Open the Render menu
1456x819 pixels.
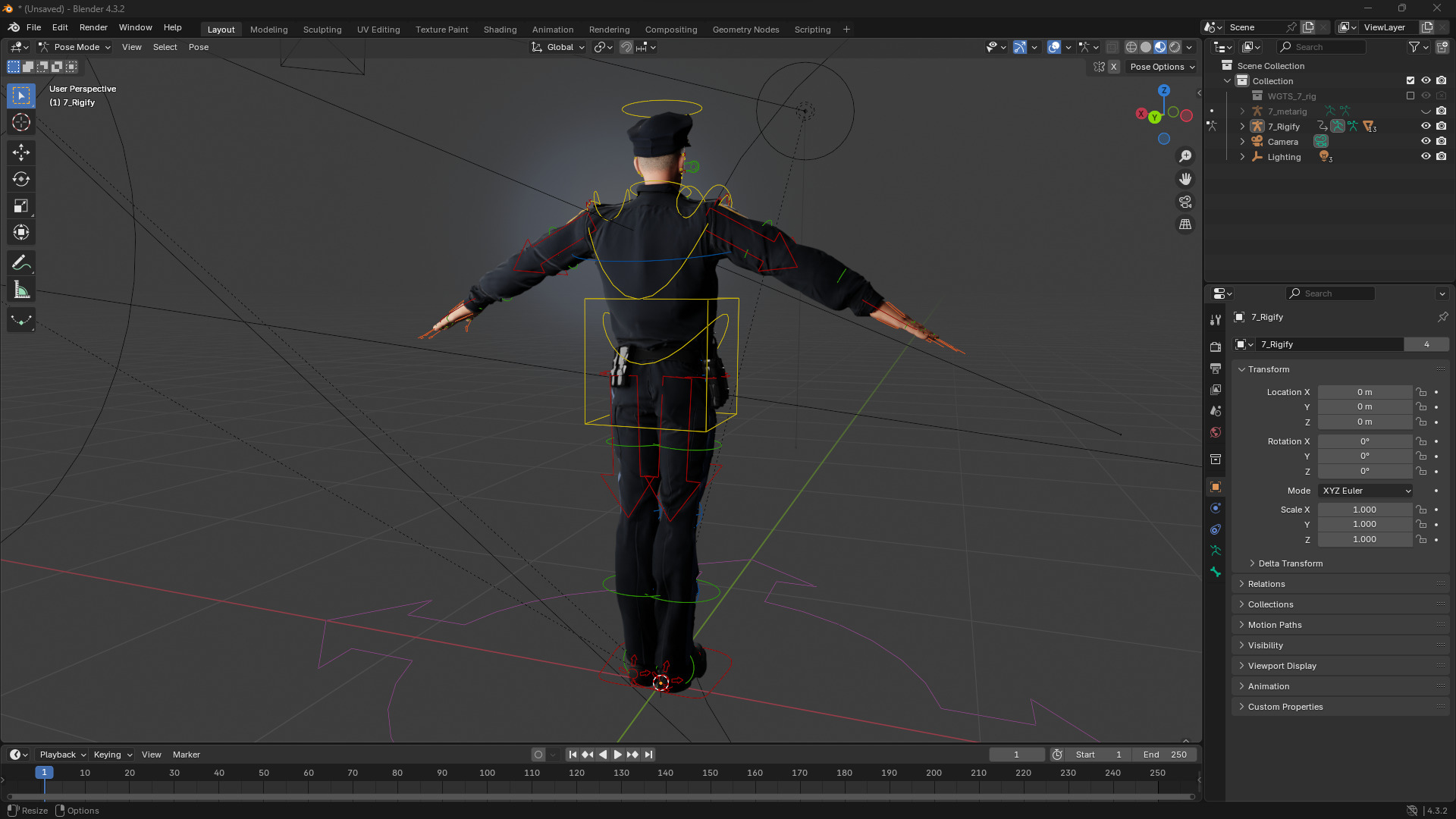point(93,27)
